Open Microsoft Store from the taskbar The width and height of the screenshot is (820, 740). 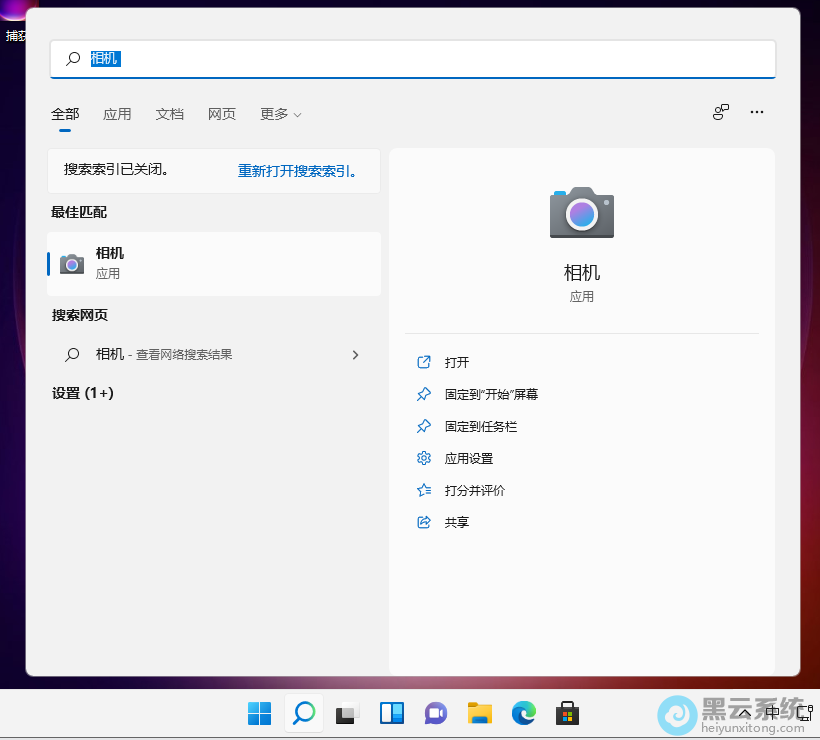(x=567, y=714)
